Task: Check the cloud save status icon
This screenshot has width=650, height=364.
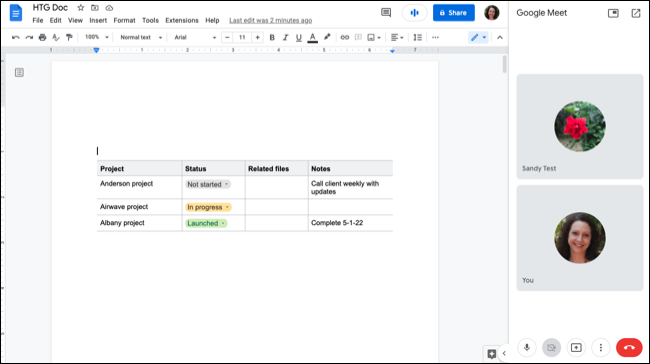Action: pos(109,8)
